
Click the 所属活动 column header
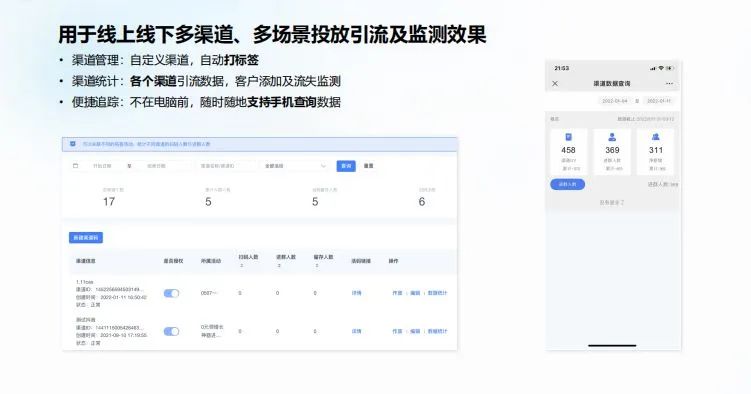pyautogui.click(x=211, y=261)
